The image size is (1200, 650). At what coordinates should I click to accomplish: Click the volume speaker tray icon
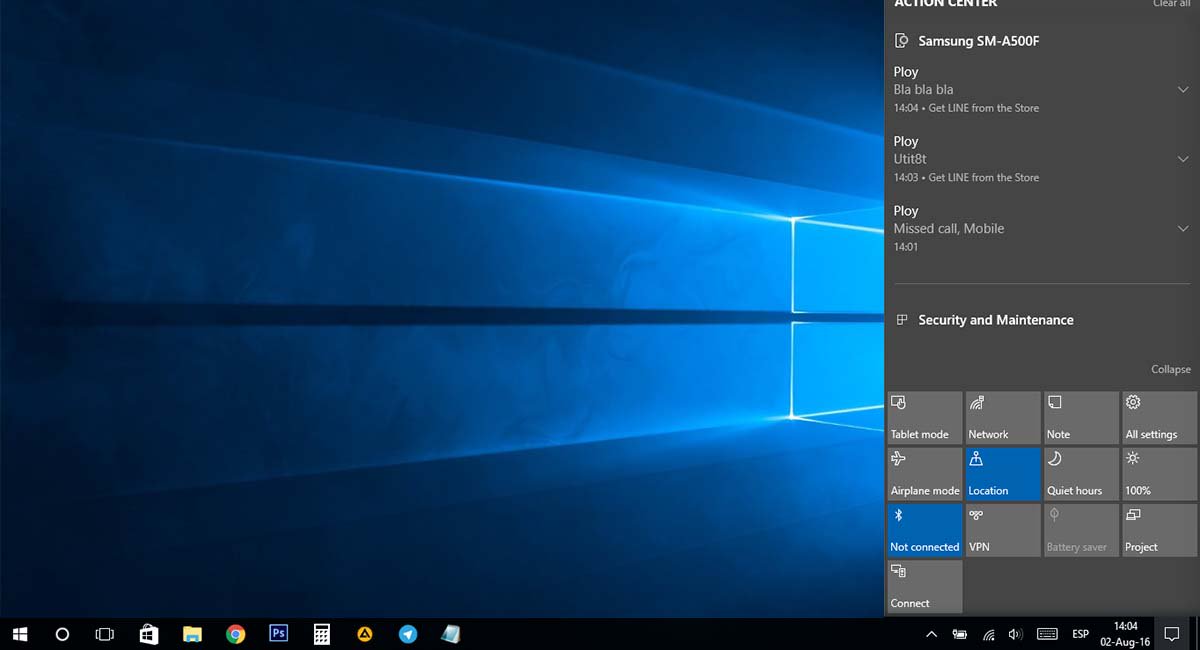point(1016,634)
